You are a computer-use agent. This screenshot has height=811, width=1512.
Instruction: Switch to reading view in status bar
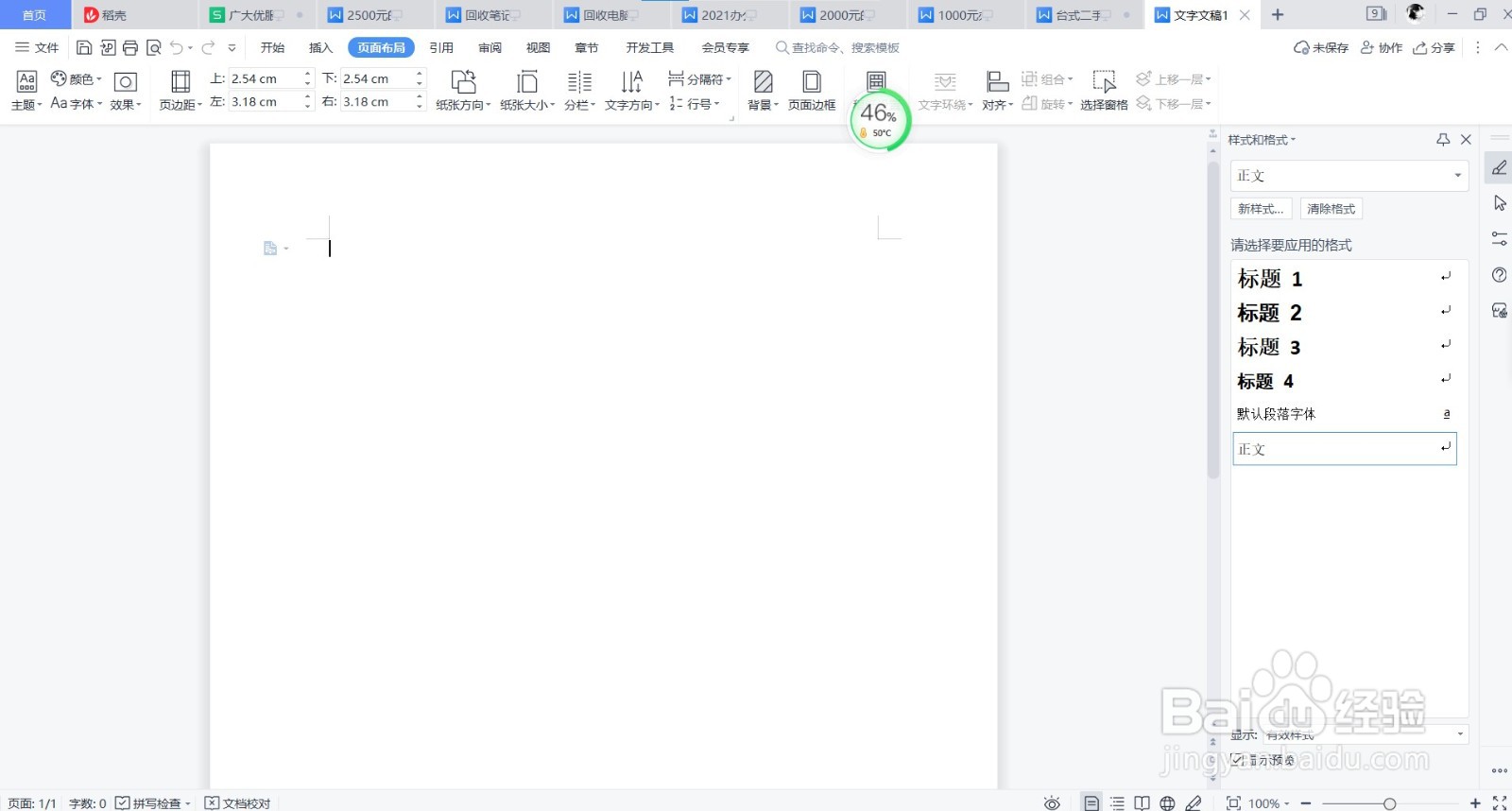point(1142,802)
